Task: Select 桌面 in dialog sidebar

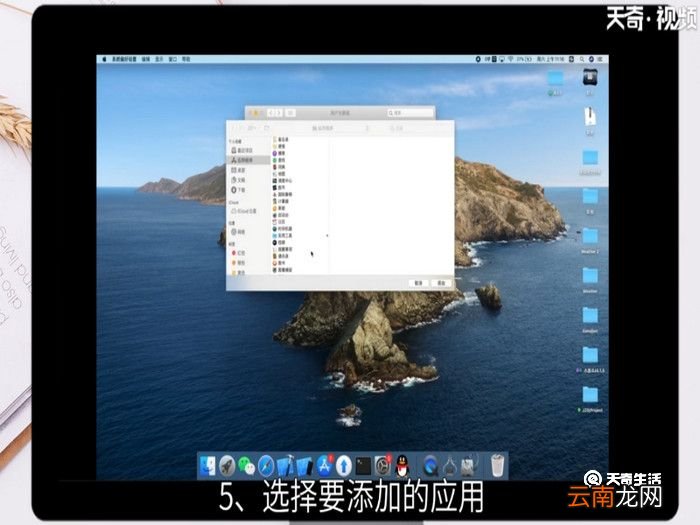Action: (x=238, y=170)
